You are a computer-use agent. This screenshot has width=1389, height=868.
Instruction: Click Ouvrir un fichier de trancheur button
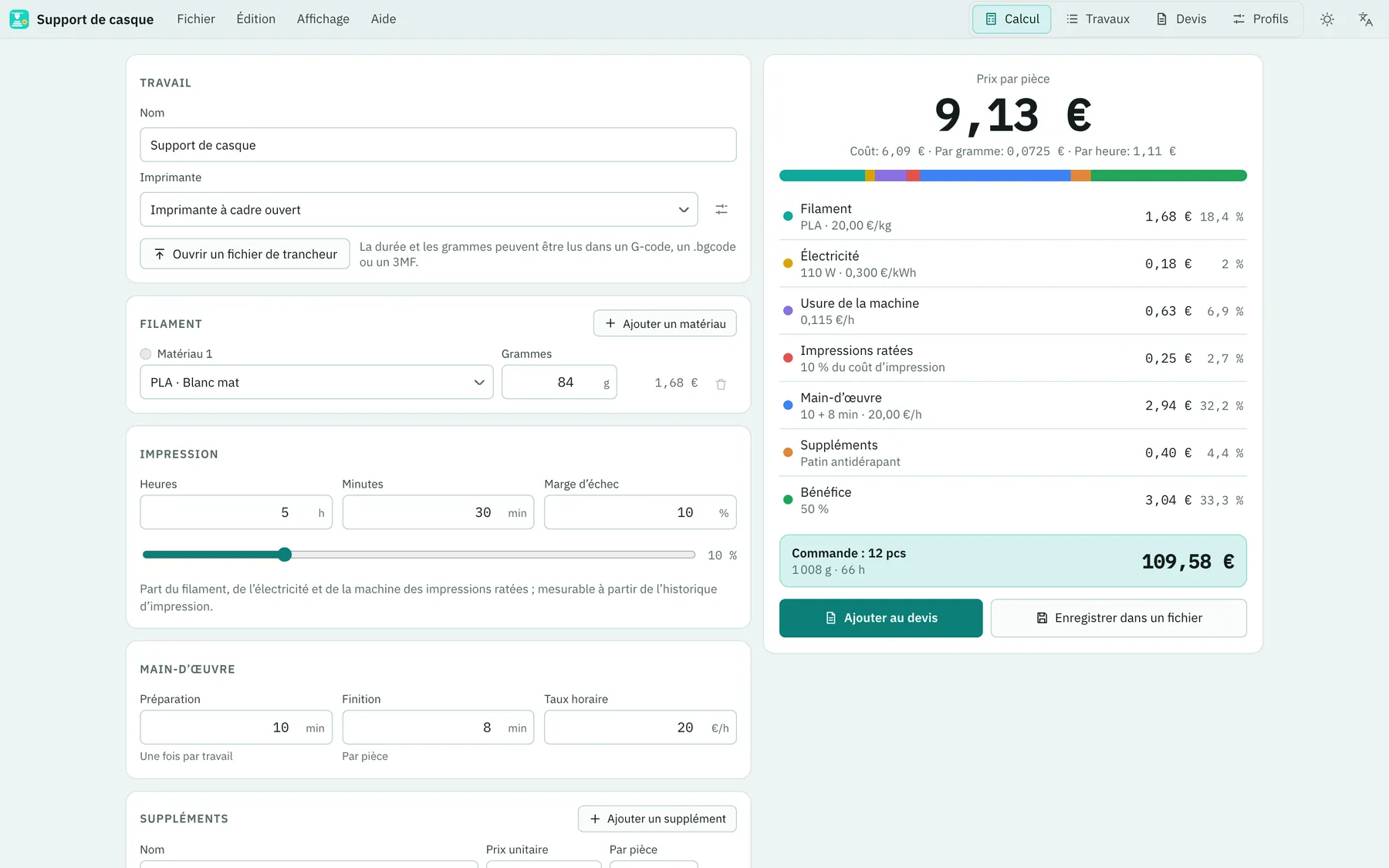245,255
